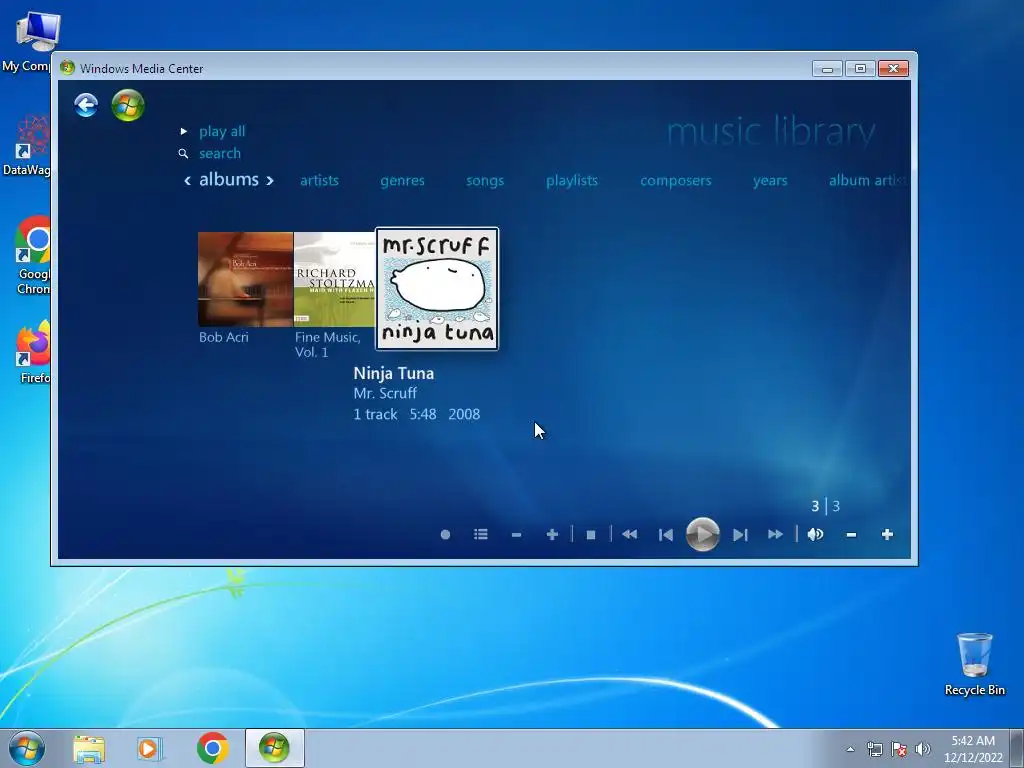Image resolution: width=1024 pixels, height=768 pixels.
Task: Open Fine Music Vol. 1 album cover
Action: click(x=334, y=280)
